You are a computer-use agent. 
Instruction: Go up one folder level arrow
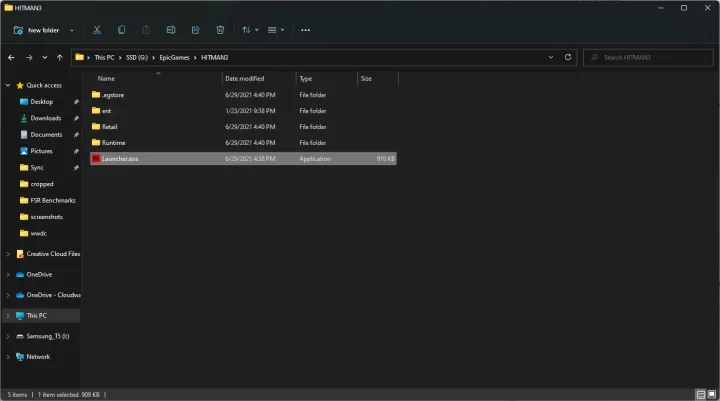[x=60, y=57]
